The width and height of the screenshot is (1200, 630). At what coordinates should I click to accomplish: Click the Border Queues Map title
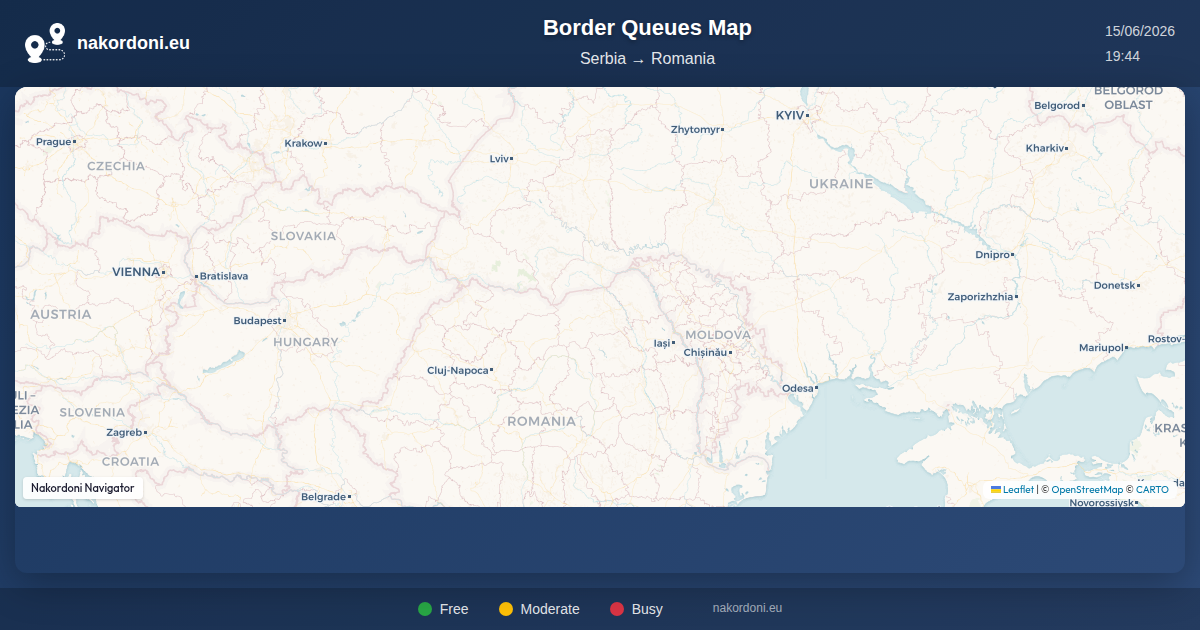(647, 28)
